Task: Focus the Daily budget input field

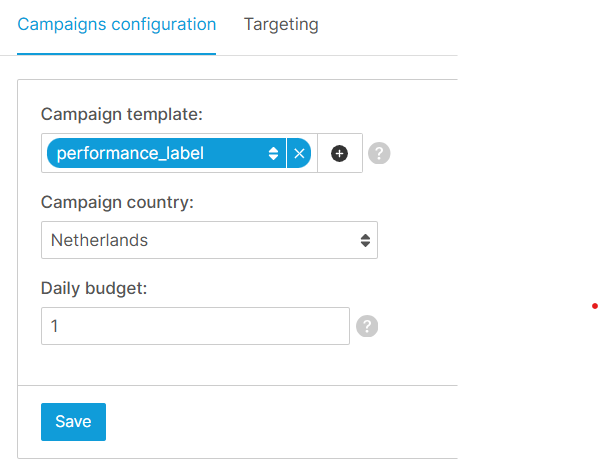Action: [195, 326]
